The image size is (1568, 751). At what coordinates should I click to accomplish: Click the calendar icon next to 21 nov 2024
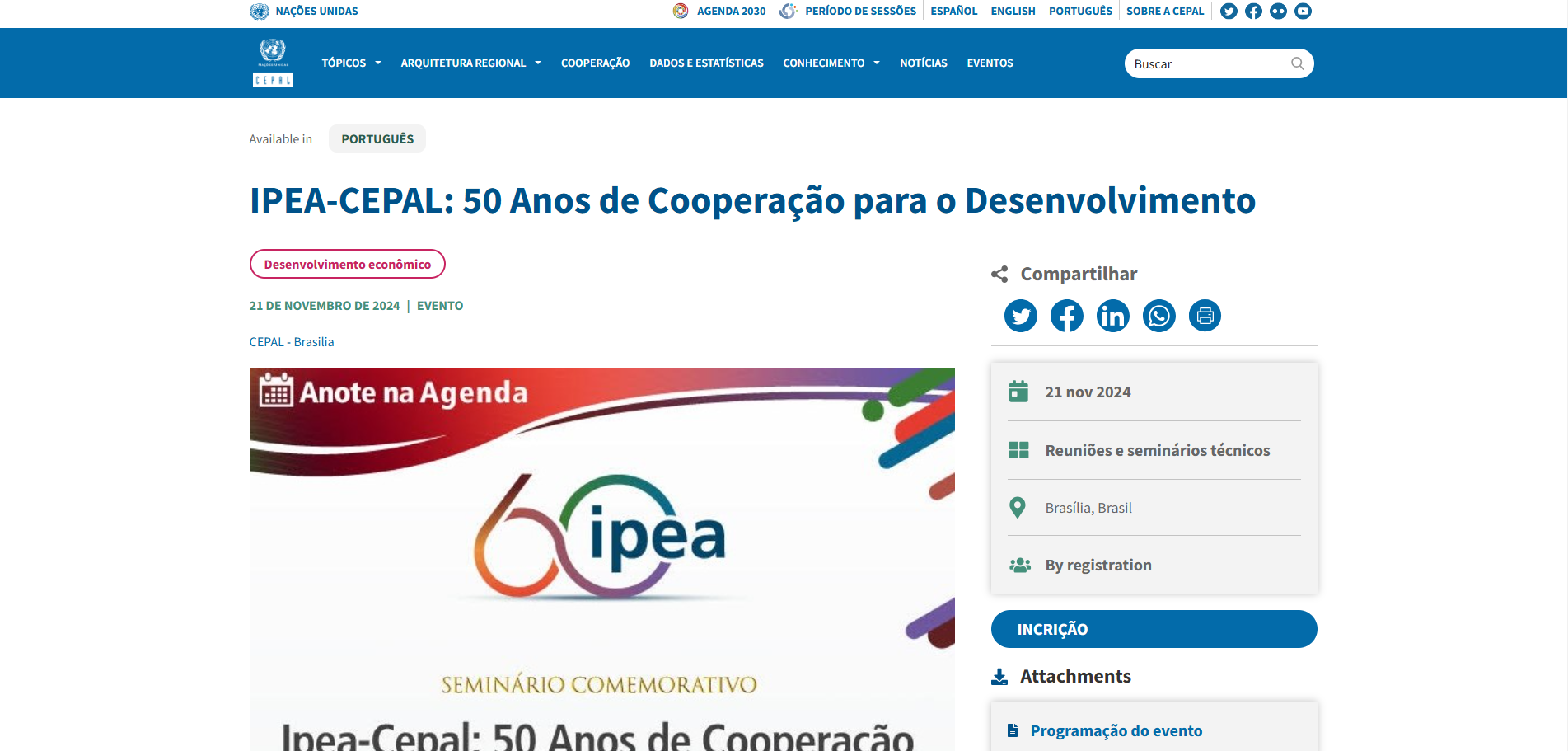(1018, 392)
